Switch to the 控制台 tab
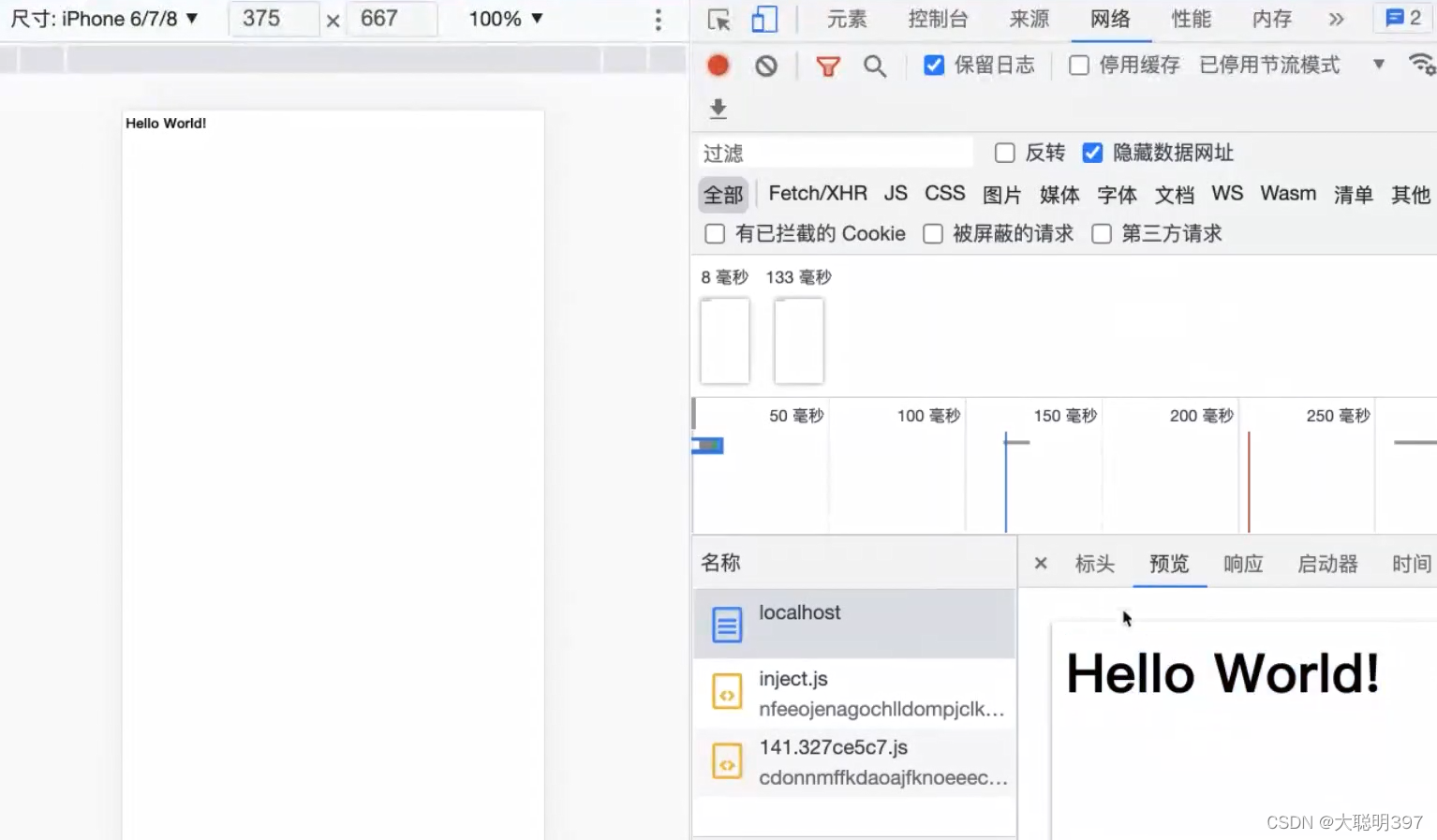The width and height of the screenshot is (1437, 840). point(938,19)
